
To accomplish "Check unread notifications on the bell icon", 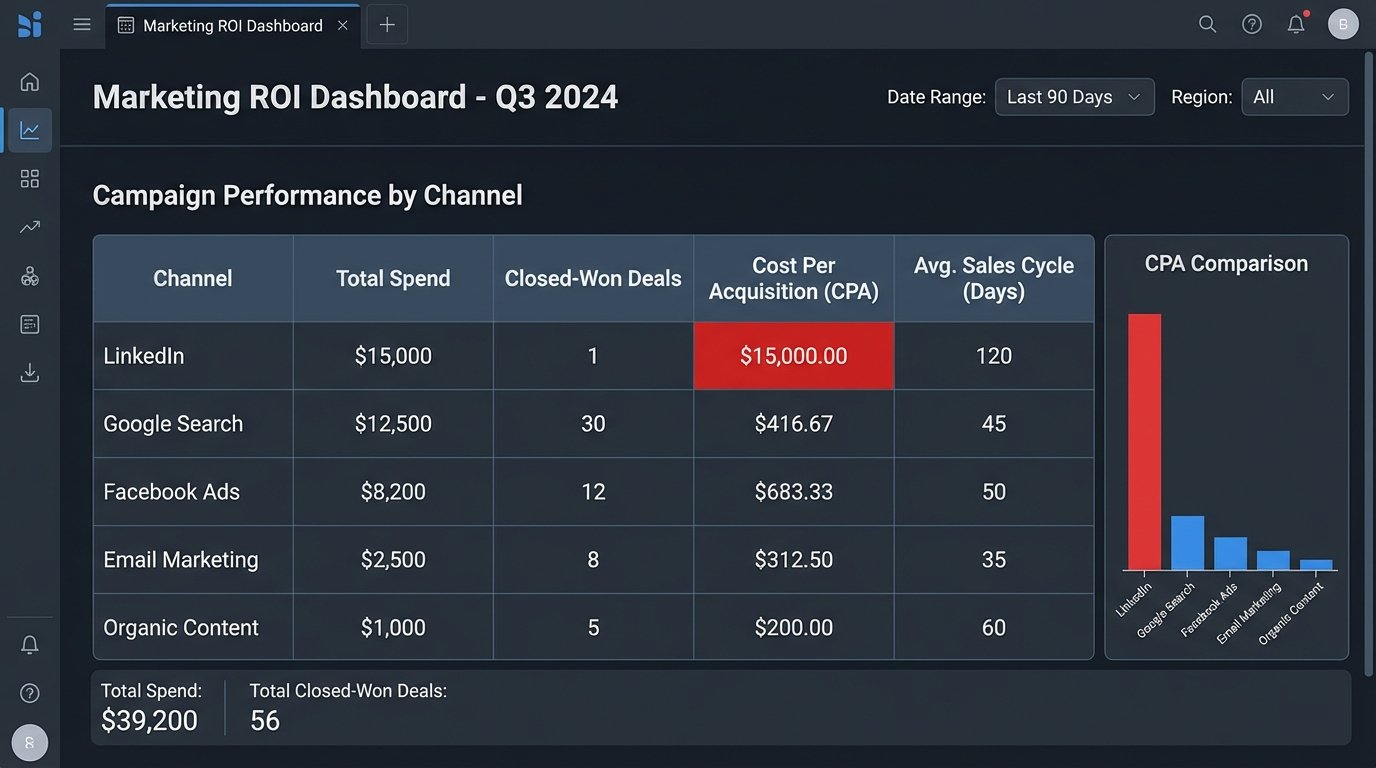I will [1295, 23].
